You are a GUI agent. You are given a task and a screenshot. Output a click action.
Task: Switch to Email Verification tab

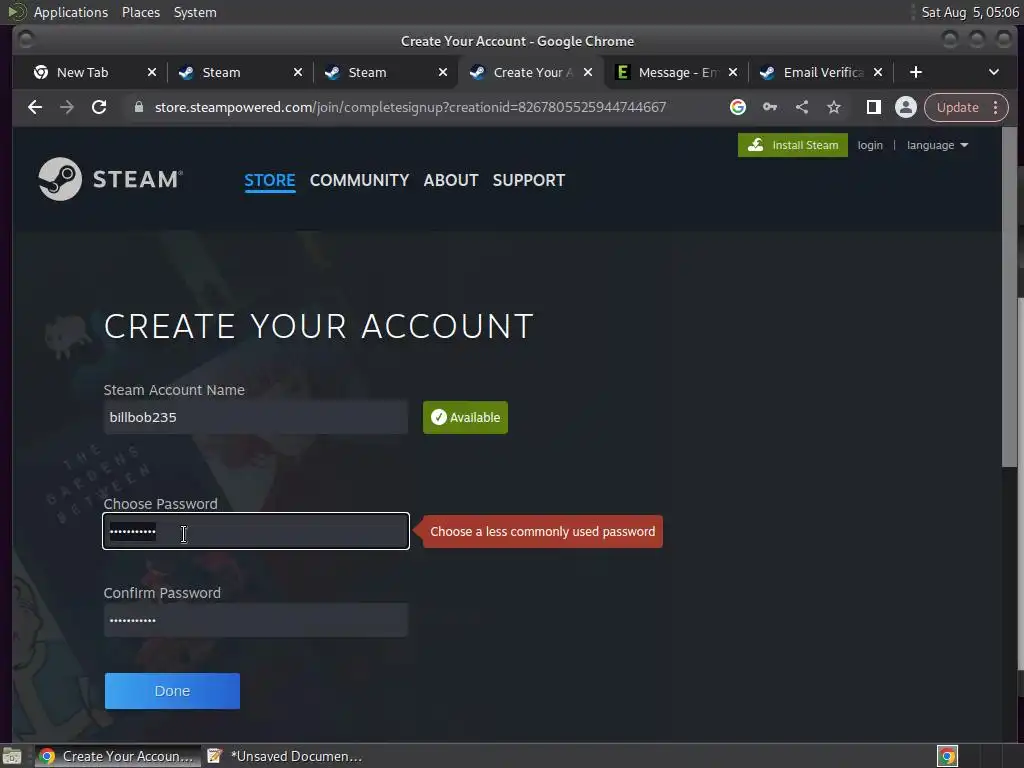(823, 72)
